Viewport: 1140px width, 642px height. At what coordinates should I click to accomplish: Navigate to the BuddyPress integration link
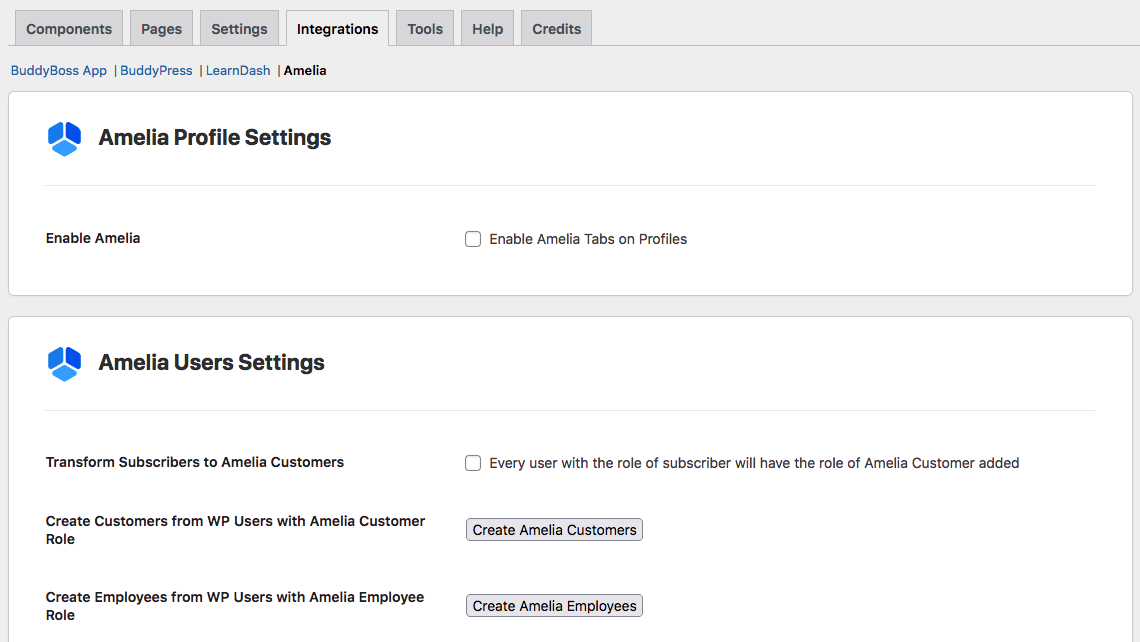coord(156,71)
